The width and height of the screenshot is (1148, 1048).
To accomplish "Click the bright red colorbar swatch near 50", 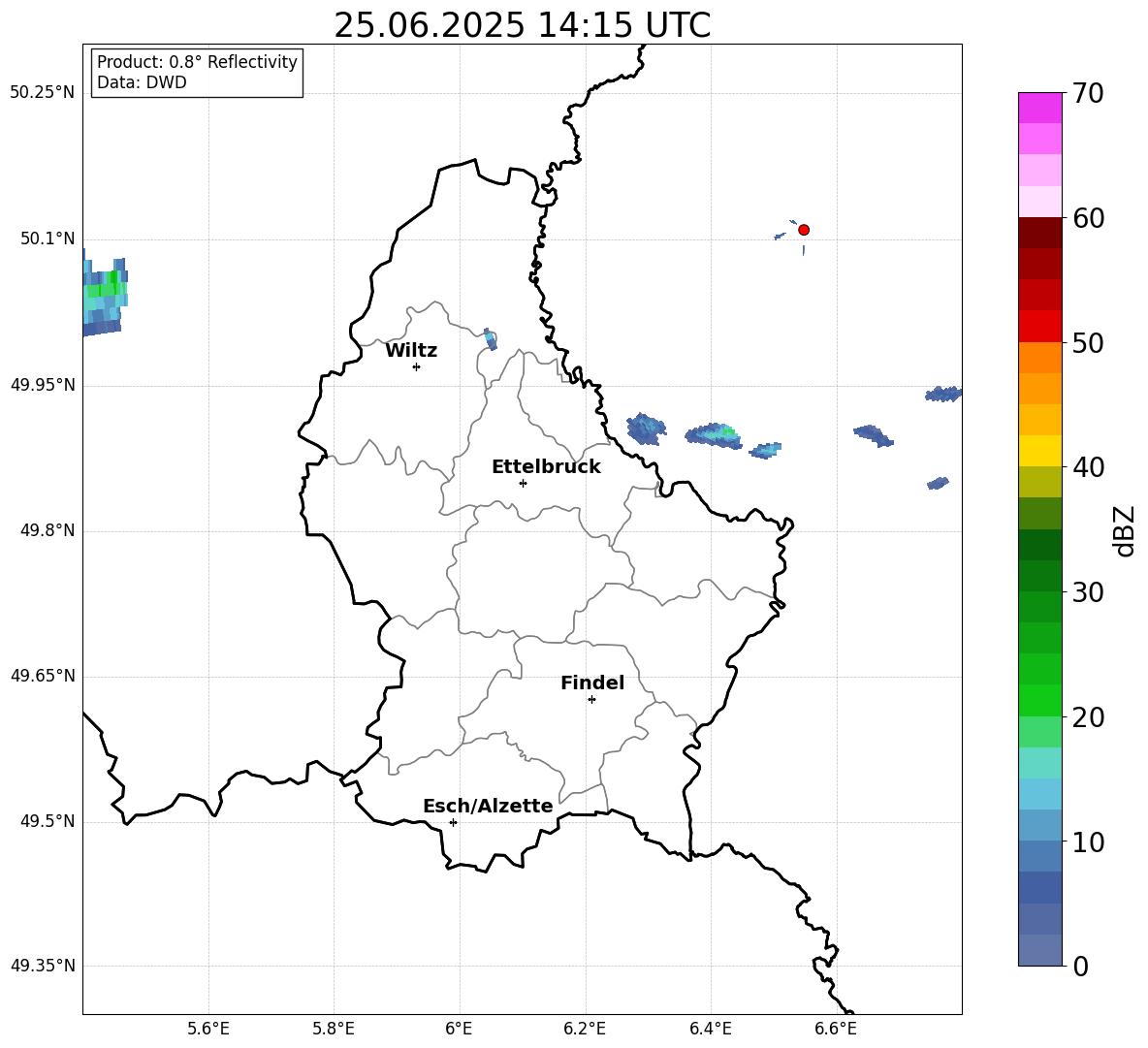I will (1039, 327).
